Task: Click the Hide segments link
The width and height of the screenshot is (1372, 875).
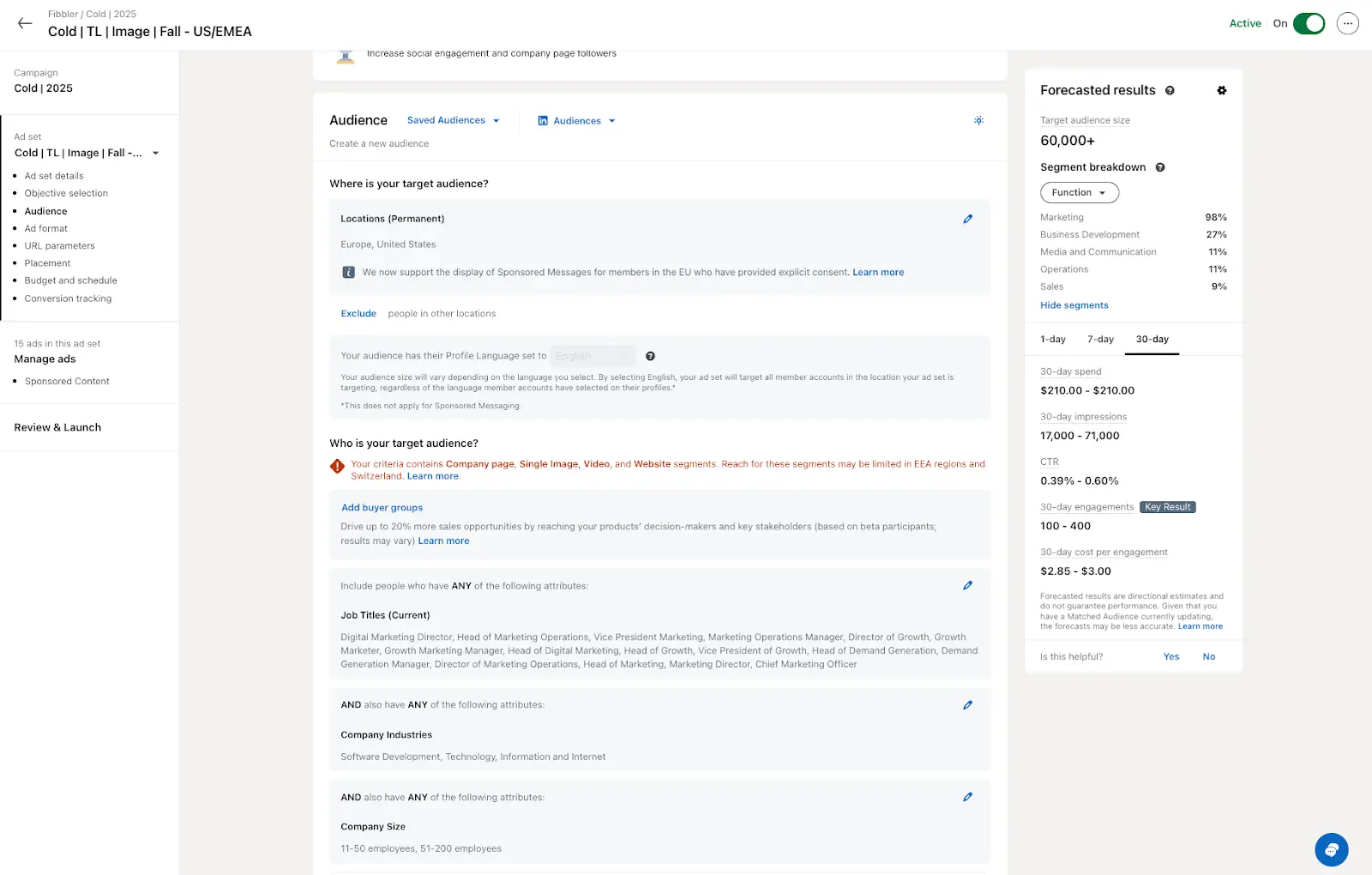Action: point(1074,305)
